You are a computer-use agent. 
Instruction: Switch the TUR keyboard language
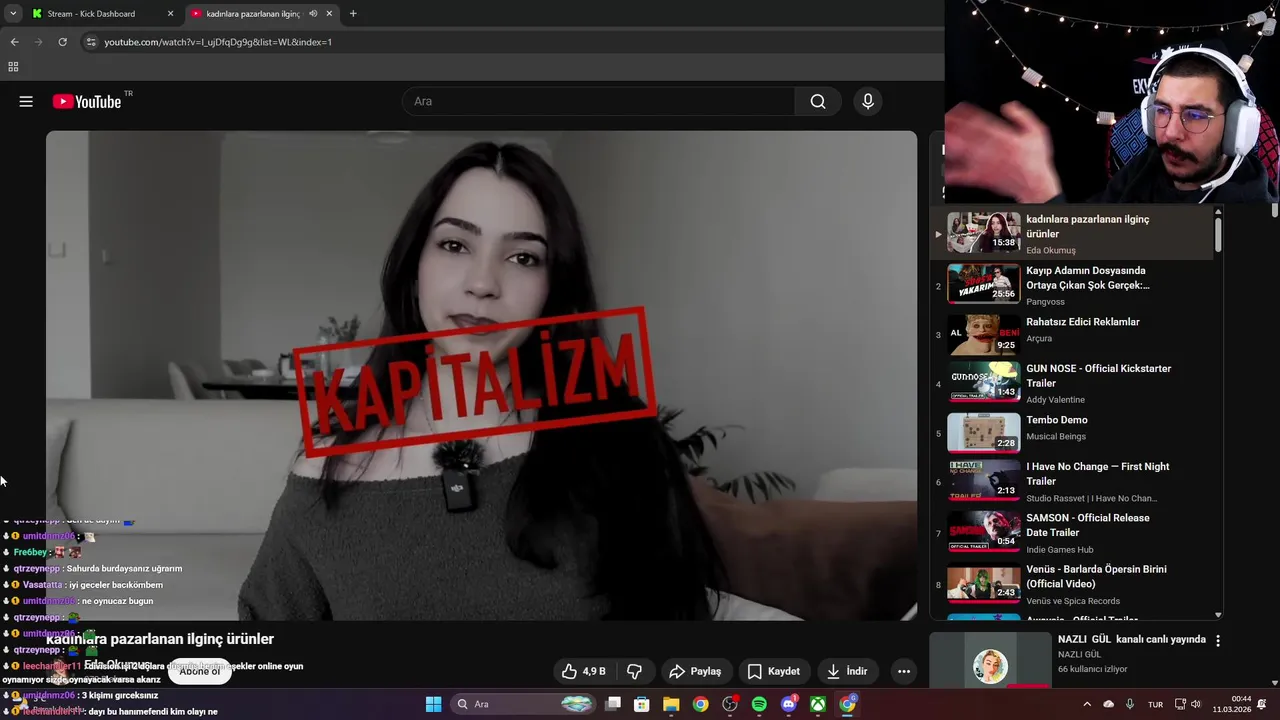pyautogui.click(x=1156, y=704)
